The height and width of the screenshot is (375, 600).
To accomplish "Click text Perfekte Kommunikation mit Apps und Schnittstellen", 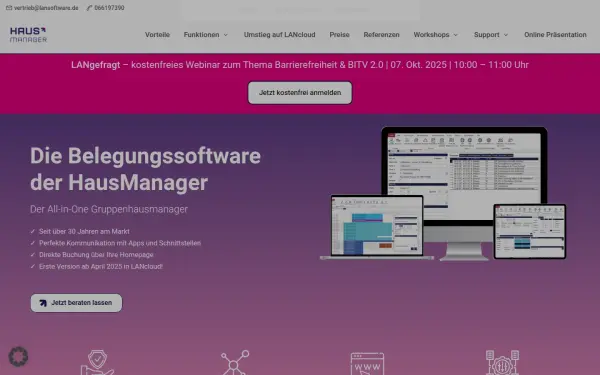I will (120, 243).
